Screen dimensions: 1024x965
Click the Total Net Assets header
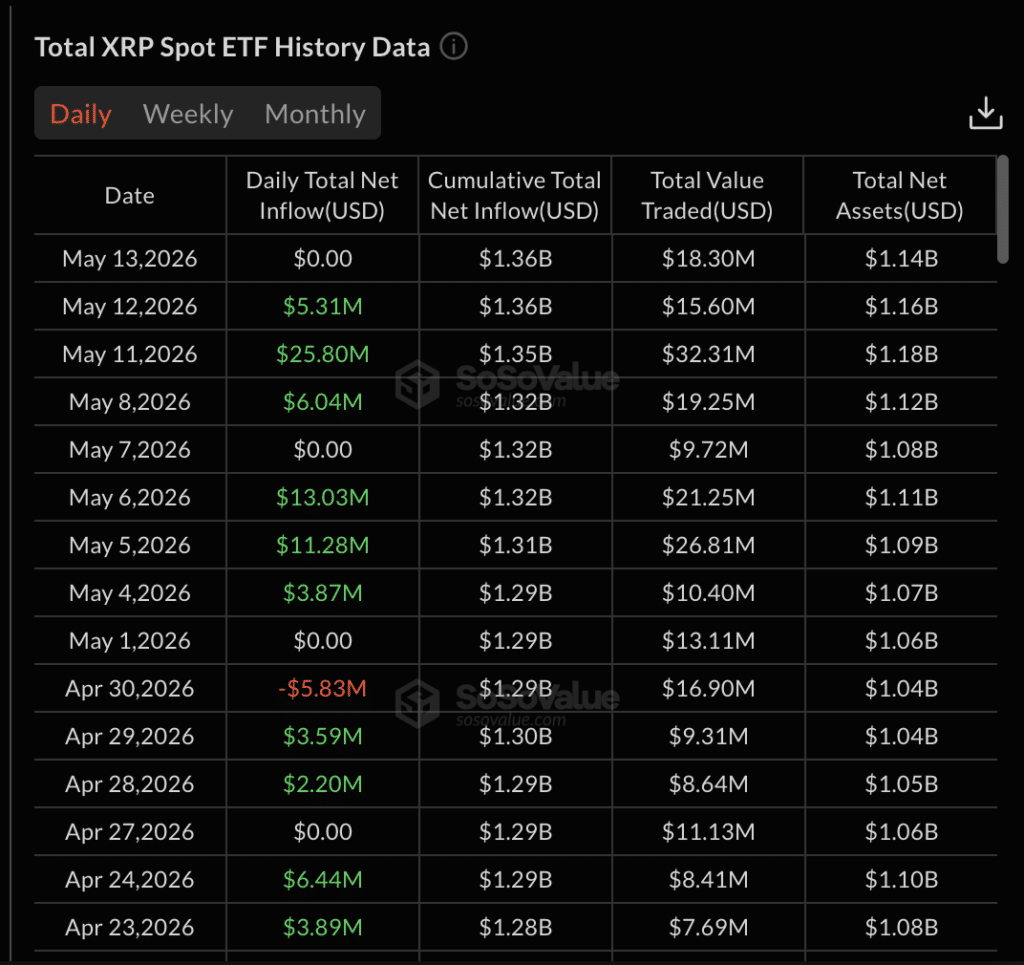(x=900, y=195)
